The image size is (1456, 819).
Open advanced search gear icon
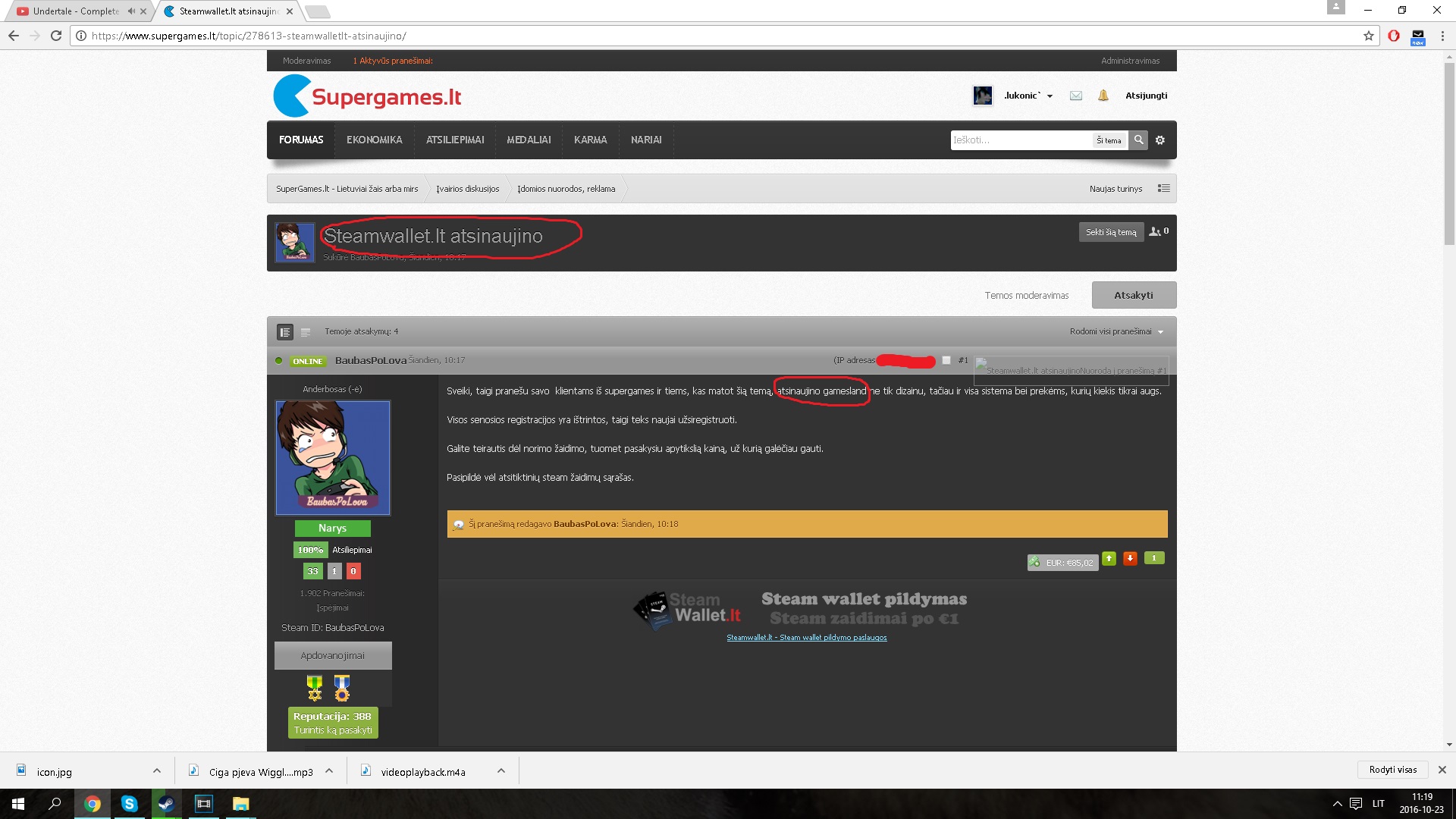pos(1160,140)
